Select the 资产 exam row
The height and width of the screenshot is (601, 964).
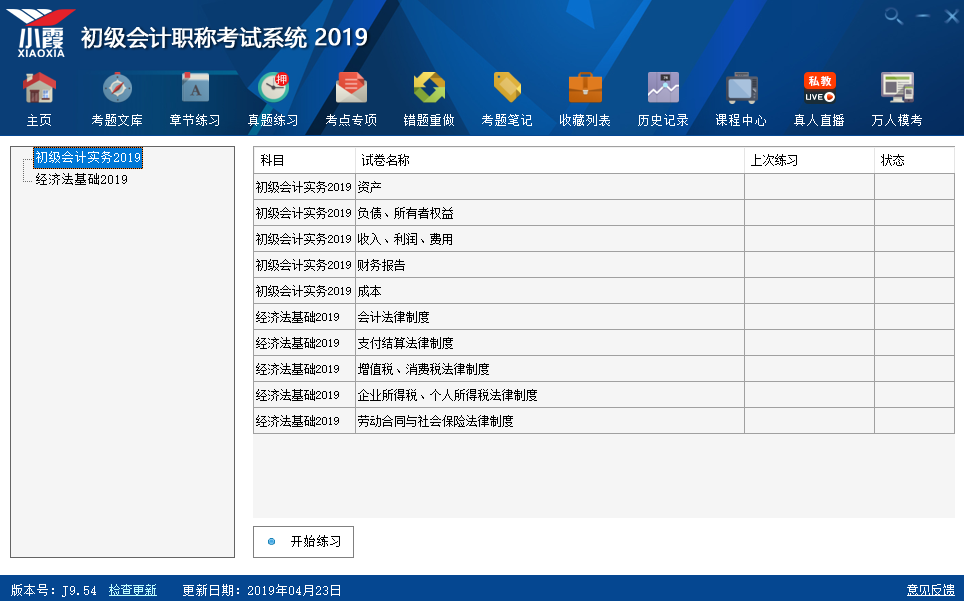(604, 187)
